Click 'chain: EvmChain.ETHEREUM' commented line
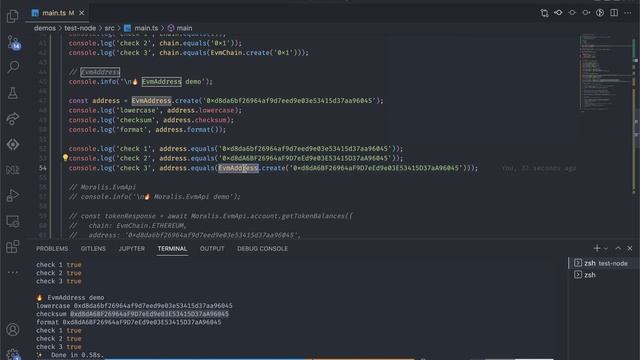Viewport: 640px width, 360px height. coord(127,225)
